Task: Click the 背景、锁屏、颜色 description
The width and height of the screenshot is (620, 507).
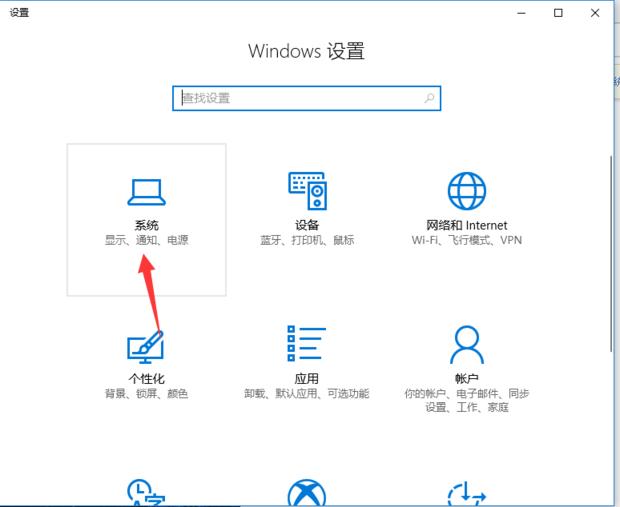Action: pyautogui.click(x=146, y=393)
